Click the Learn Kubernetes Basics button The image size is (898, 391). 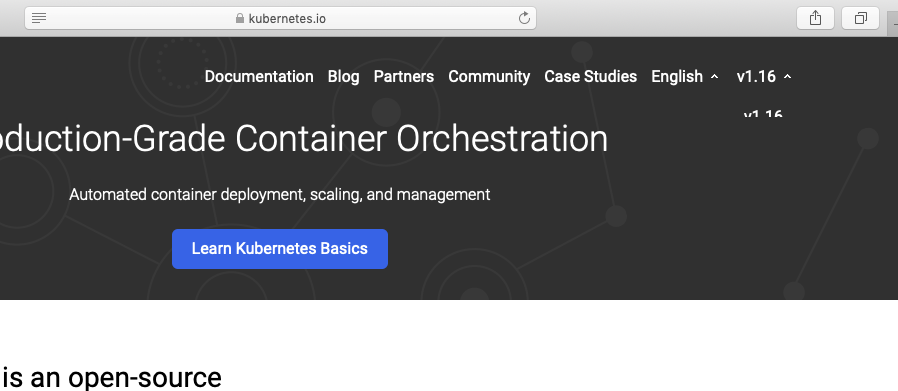pyautogui.click(x=280, y=248)
